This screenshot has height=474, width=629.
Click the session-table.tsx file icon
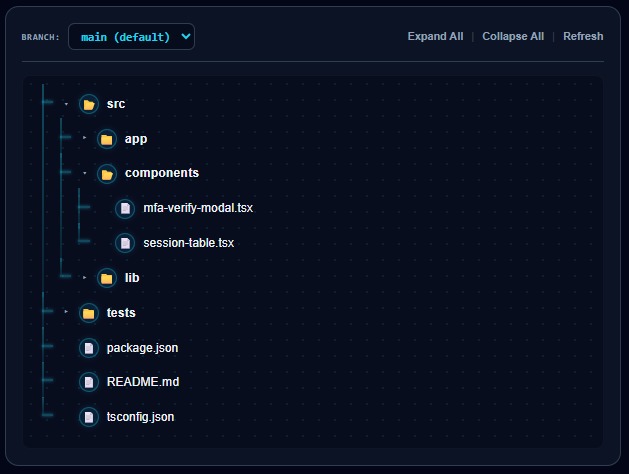coord(125,243)
